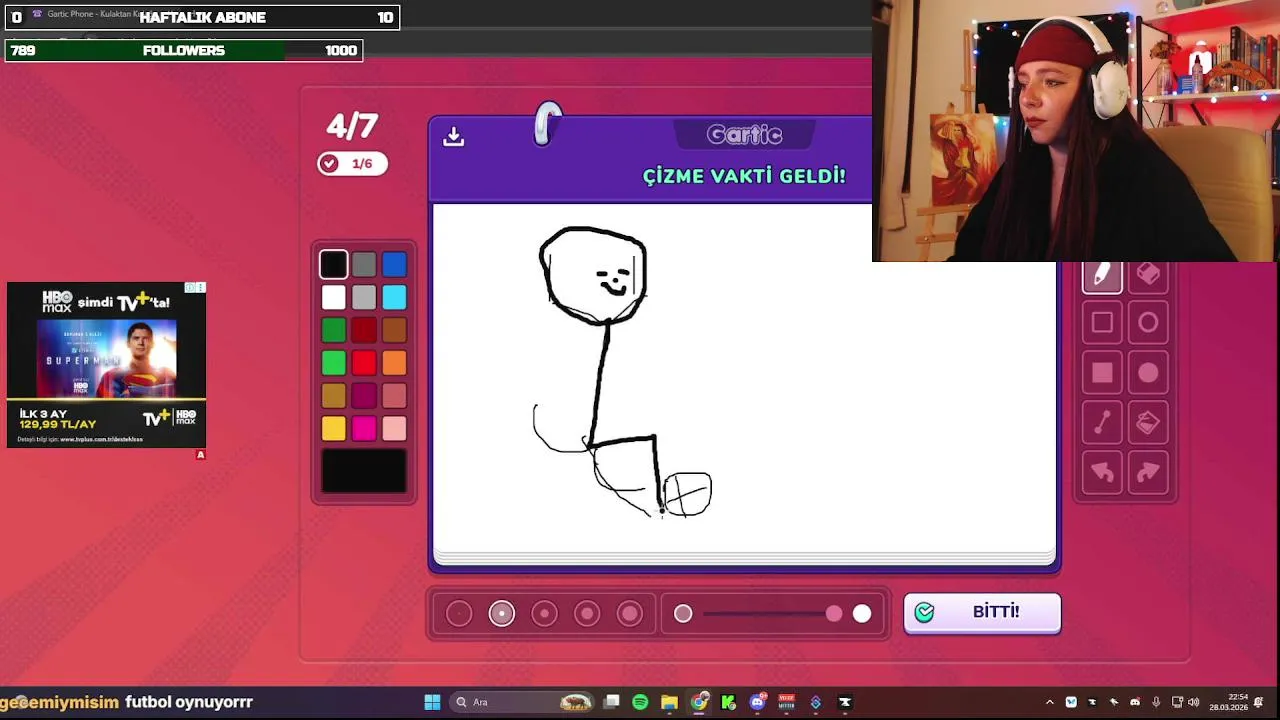Open Windows Start menu
This screenshot has width=1280, height=720.
[432, 702]
